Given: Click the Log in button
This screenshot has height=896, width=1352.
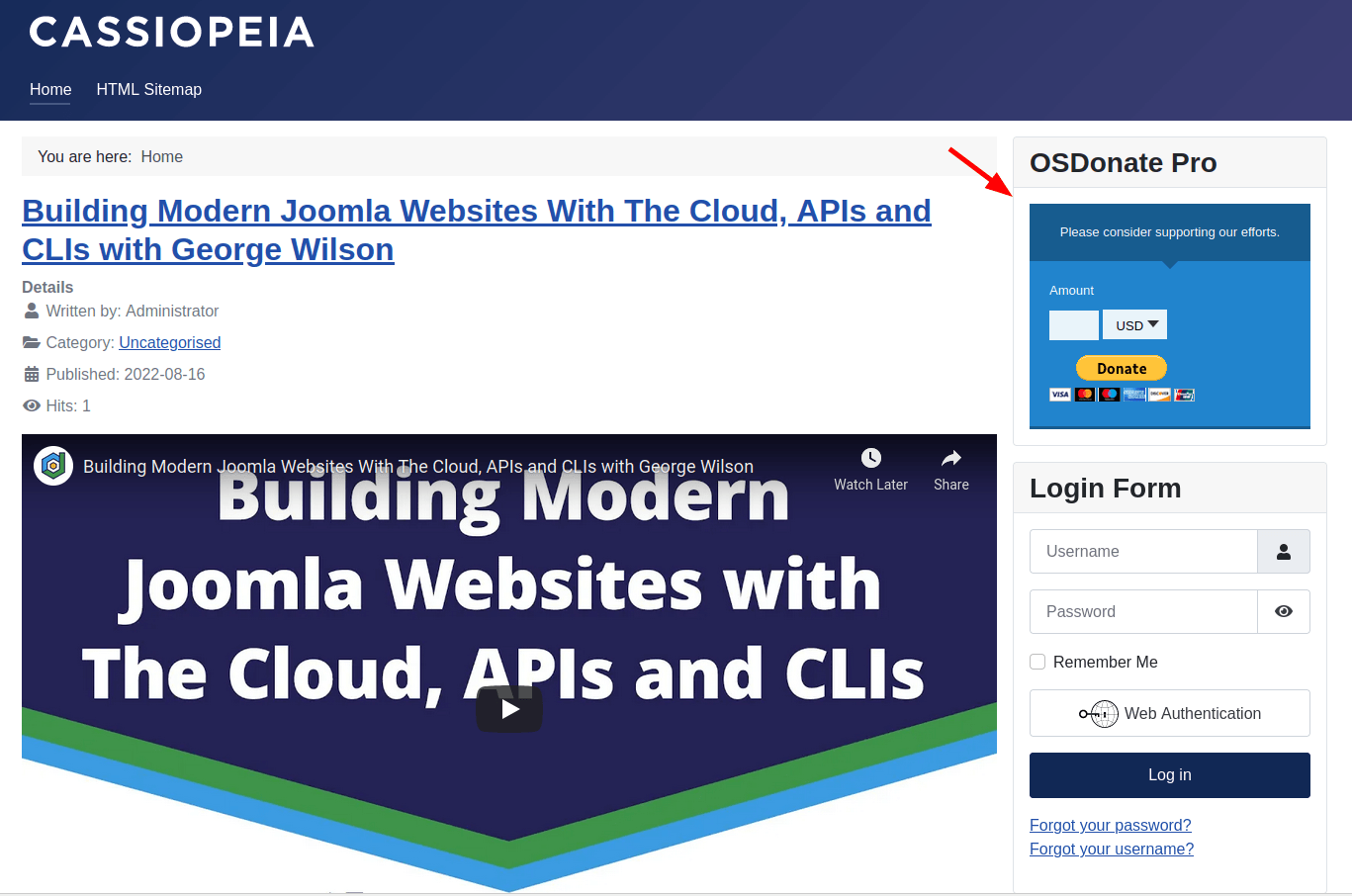Looking at the screenshot, I should [x=1170, y=775].
